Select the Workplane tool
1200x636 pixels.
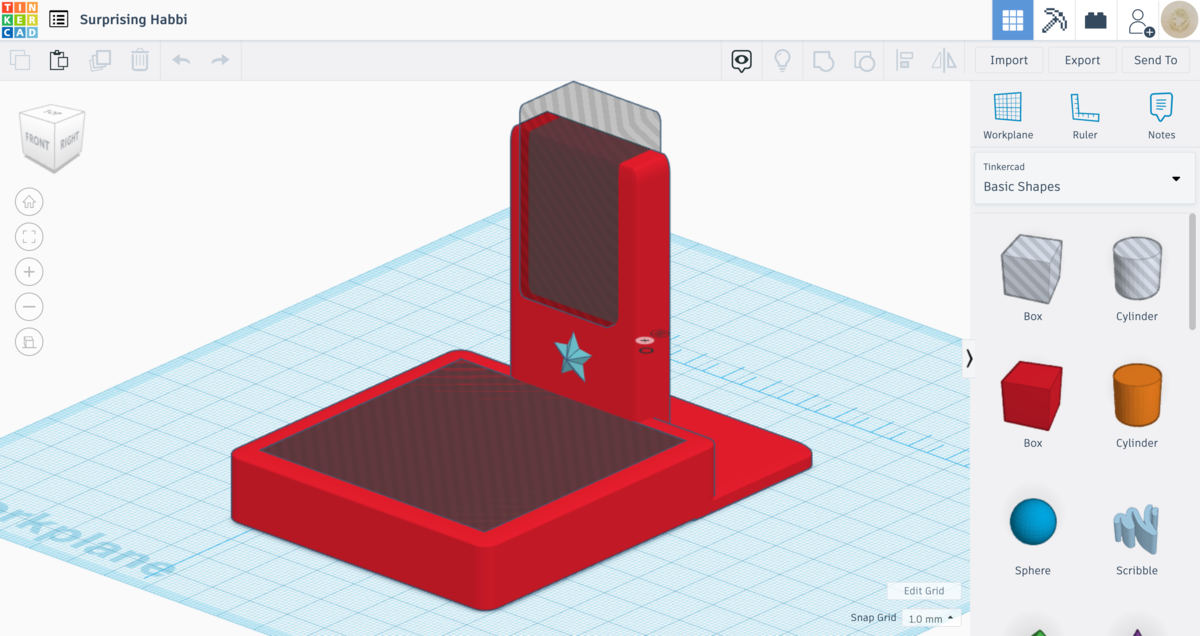pos(1008,115)
